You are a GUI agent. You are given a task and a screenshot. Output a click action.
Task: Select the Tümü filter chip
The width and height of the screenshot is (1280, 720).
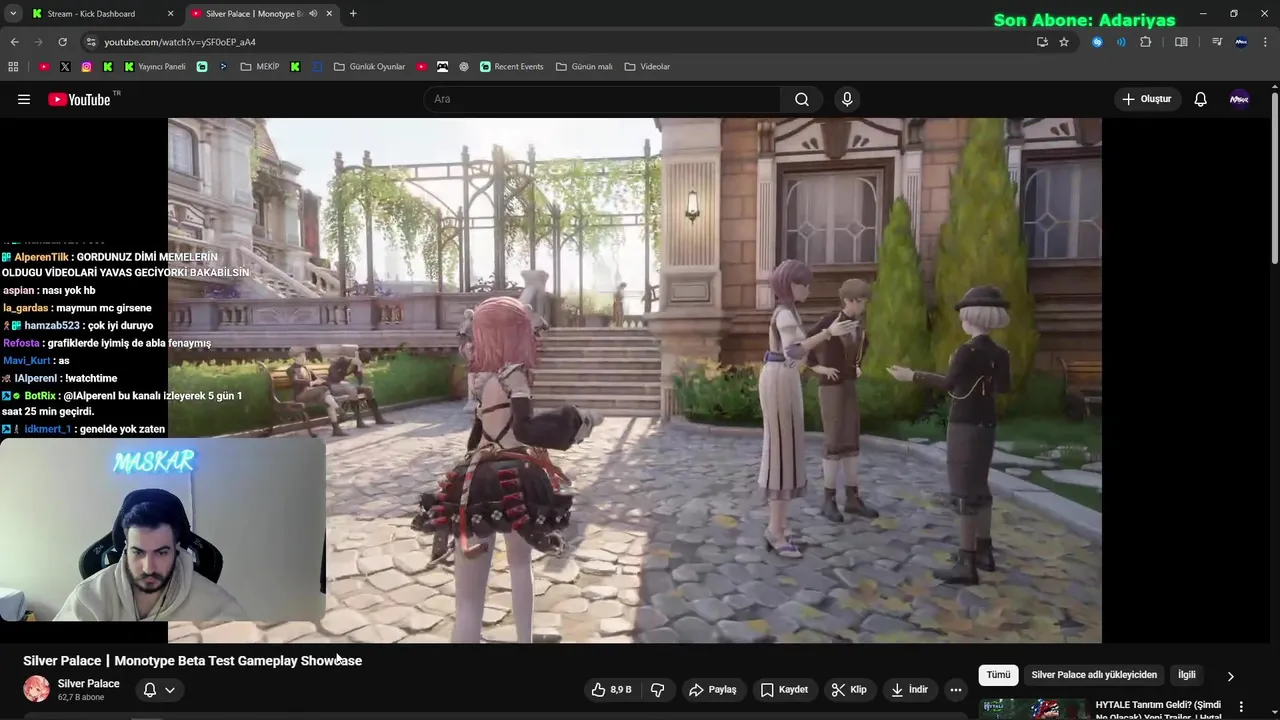click(998, 675)
